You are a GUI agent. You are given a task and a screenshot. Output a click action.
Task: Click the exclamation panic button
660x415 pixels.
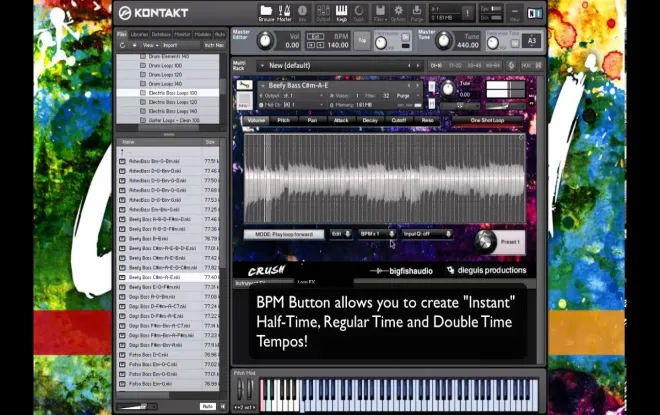(467, 13)
